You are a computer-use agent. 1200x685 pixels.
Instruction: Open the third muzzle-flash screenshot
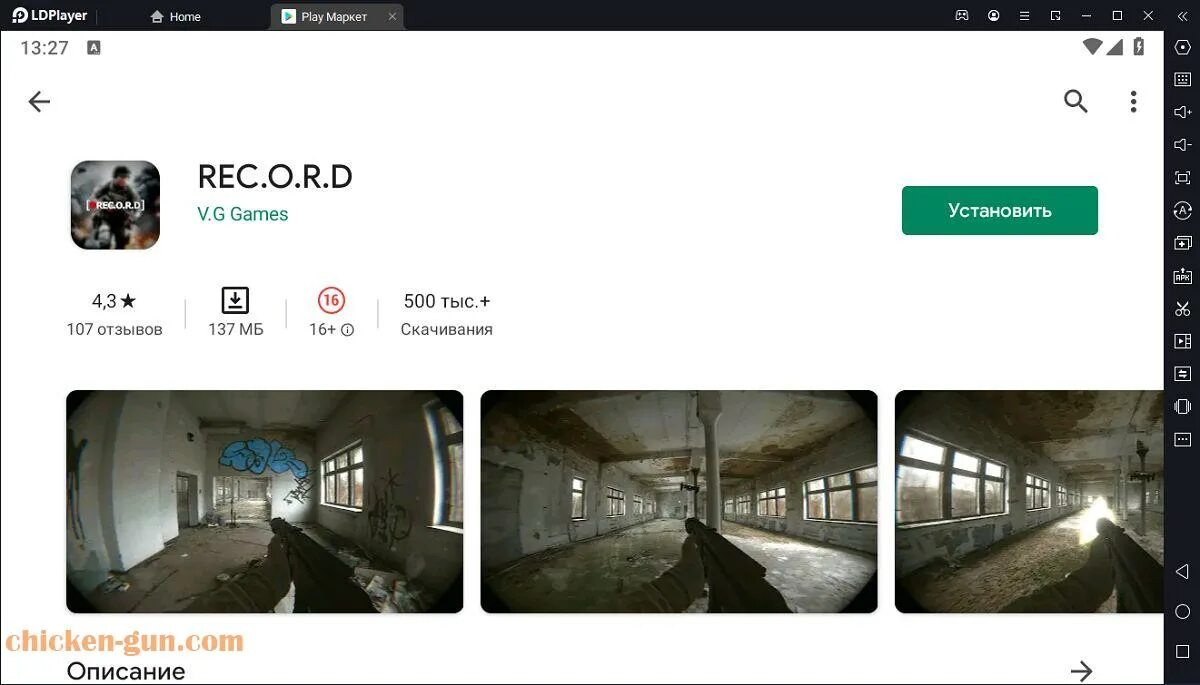[x=1028, y=501]
